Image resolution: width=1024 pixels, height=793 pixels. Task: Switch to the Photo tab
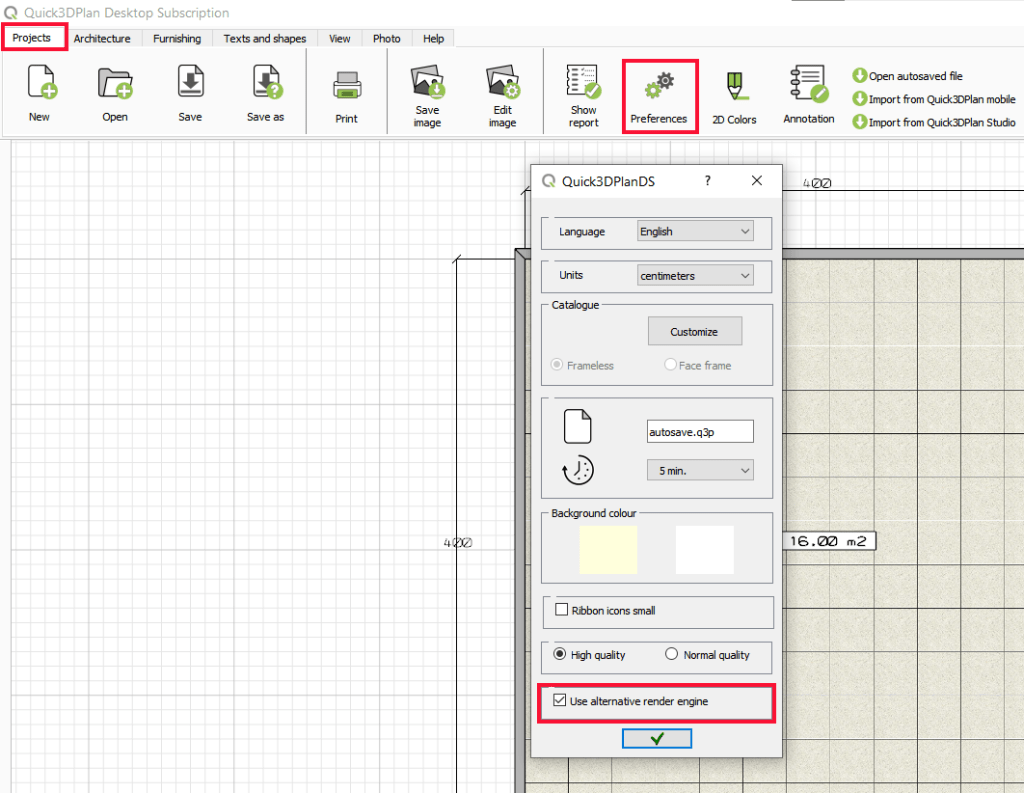click(x=387, y=39)
